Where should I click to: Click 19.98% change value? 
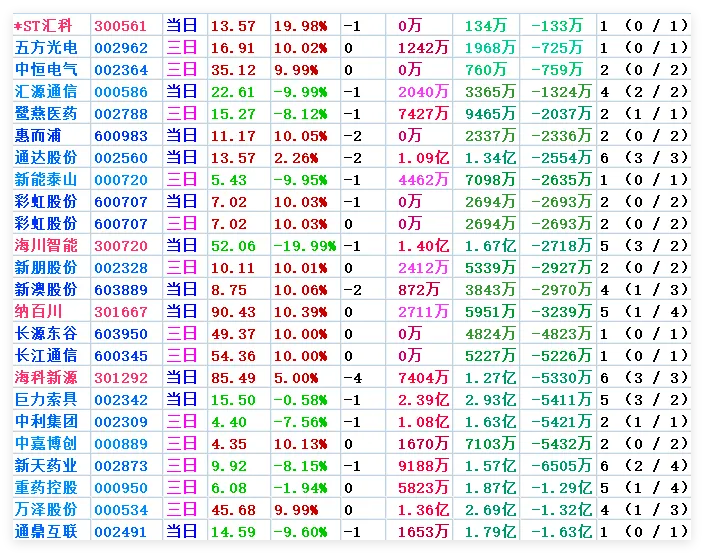click(300, 26)
